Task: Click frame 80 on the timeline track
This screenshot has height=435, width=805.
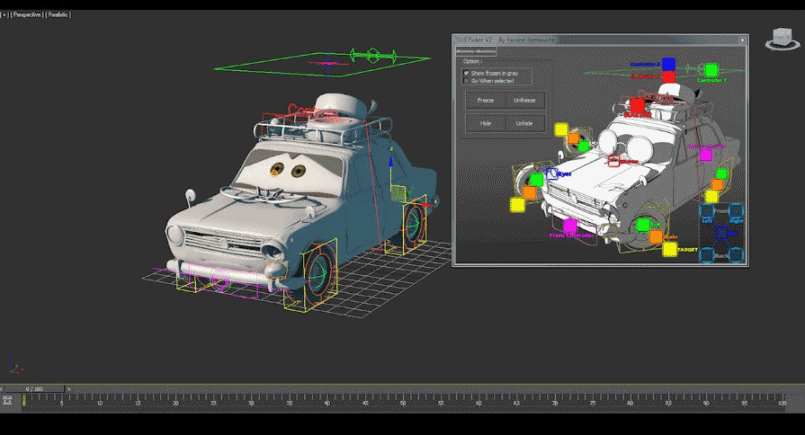Action: pos(630,401)
